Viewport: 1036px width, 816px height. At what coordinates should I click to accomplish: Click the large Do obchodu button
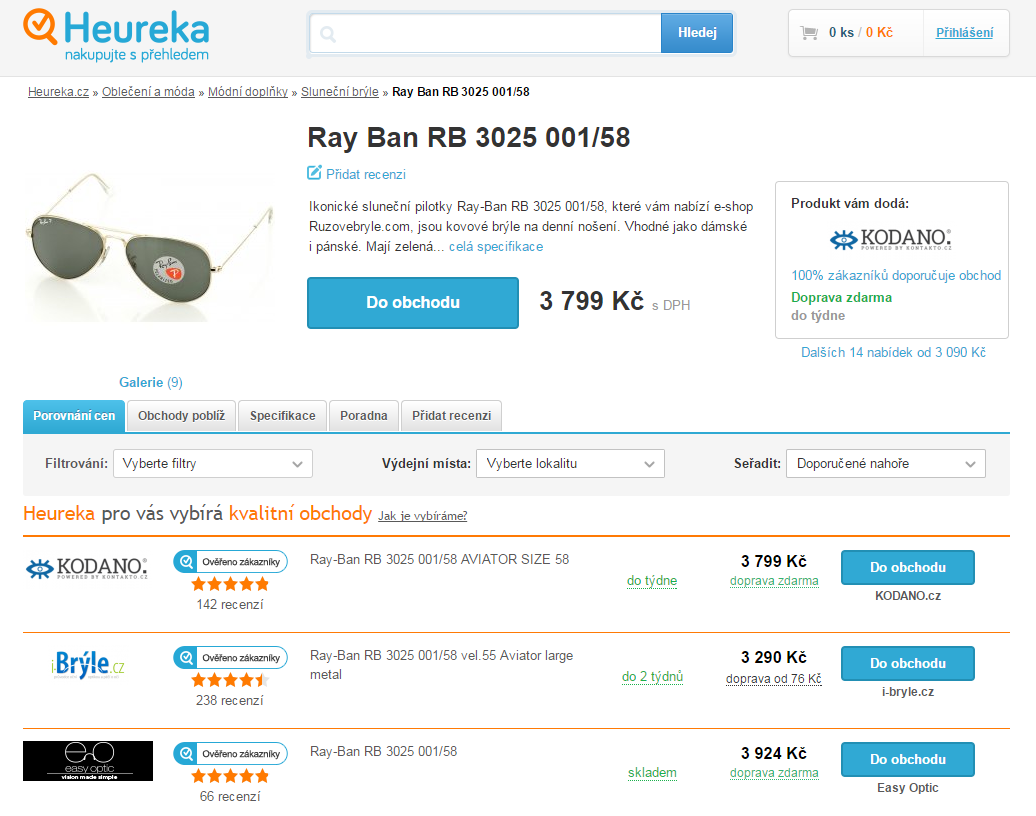[413, 303]
